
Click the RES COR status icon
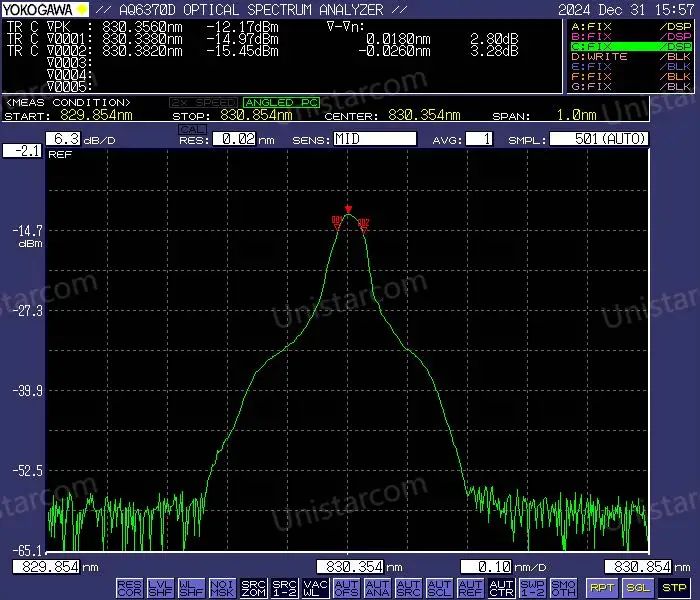click(x=129, y=588)
